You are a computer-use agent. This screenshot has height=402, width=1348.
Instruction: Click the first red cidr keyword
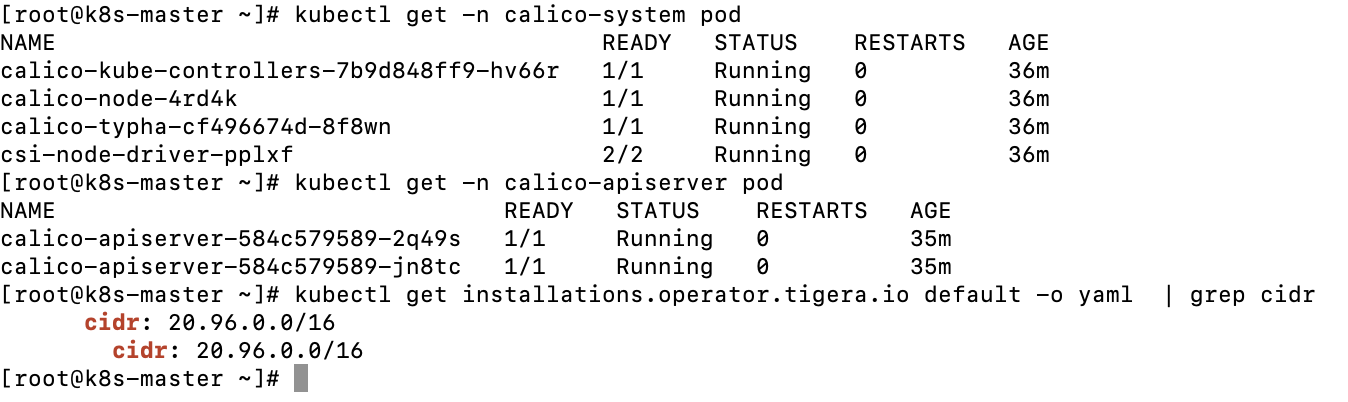point(112,323)
